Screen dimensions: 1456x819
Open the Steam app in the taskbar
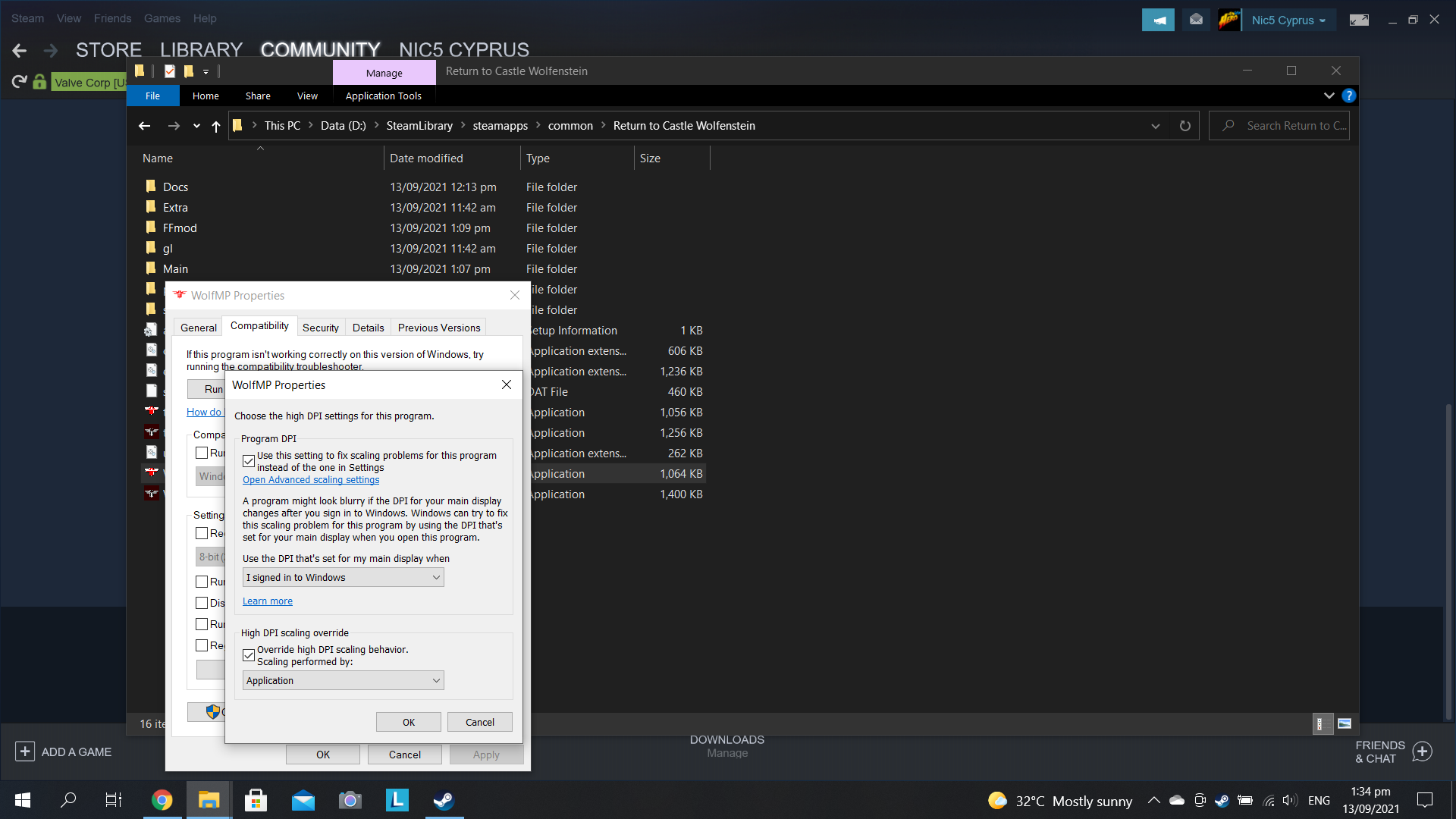444,800
